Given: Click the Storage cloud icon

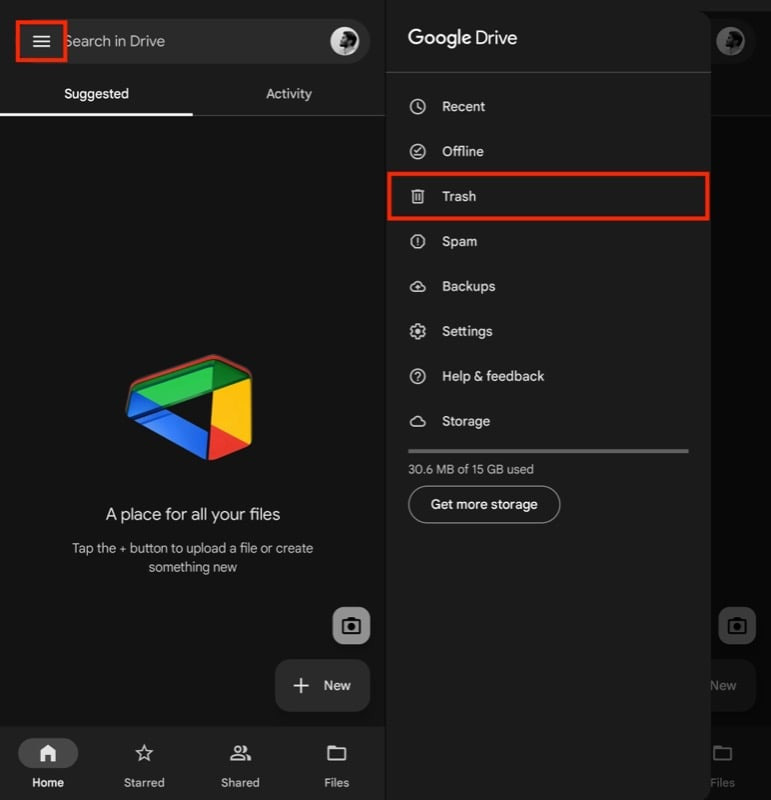Looking at the screenshot, I should tap(417, 421).
